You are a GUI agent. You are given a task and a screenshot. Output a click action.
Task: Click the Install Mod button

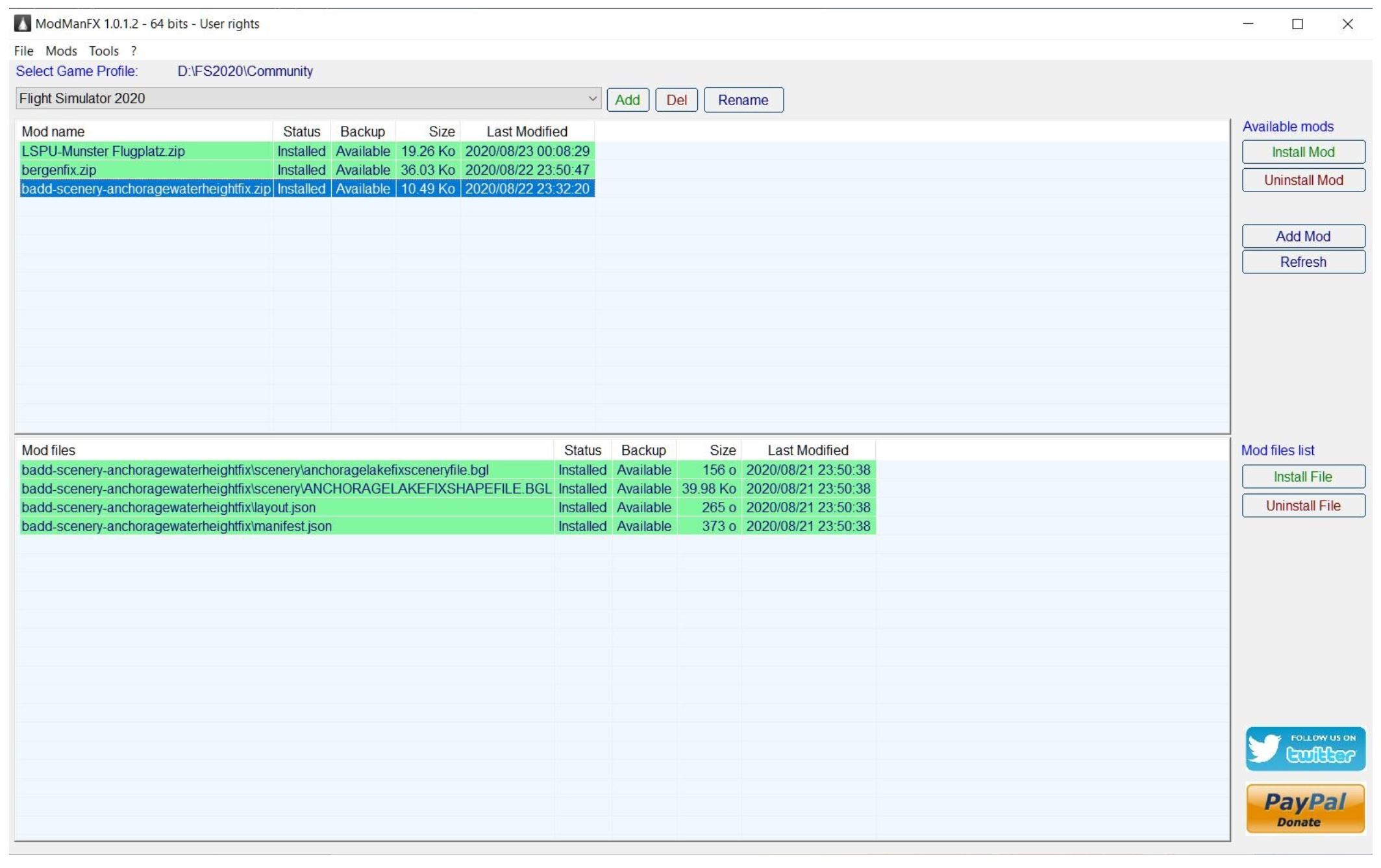[x=1302, y=152]
